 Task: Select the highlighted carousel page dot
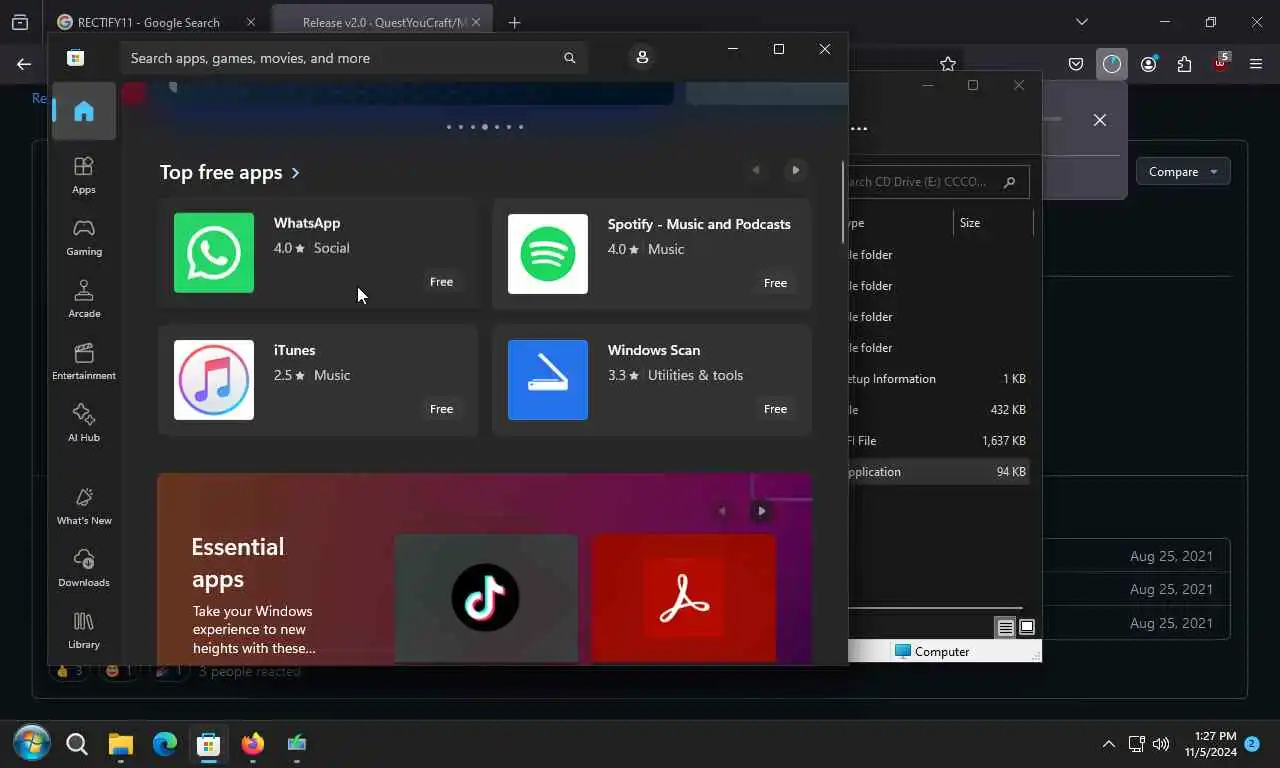pyautogui.click(x=485, y=127)
